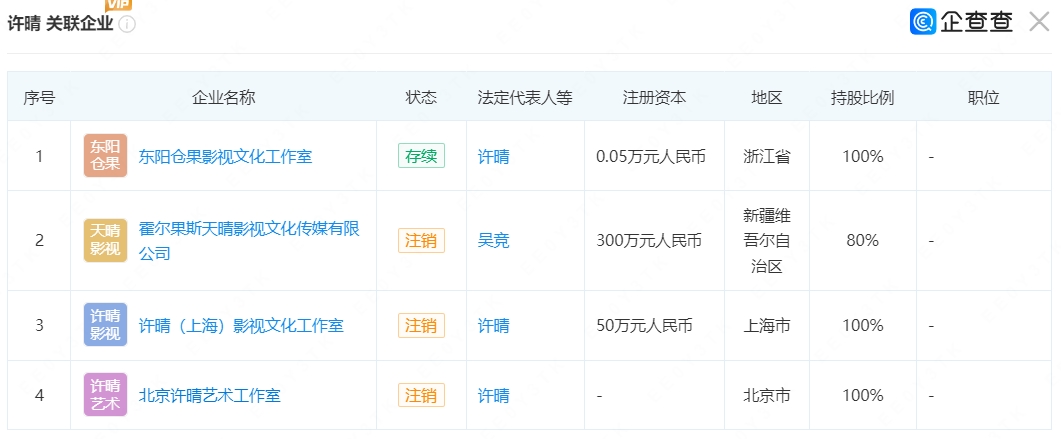Click 100% shareholding in 东阳仓果 row
1061x439 pixels.
863,157
